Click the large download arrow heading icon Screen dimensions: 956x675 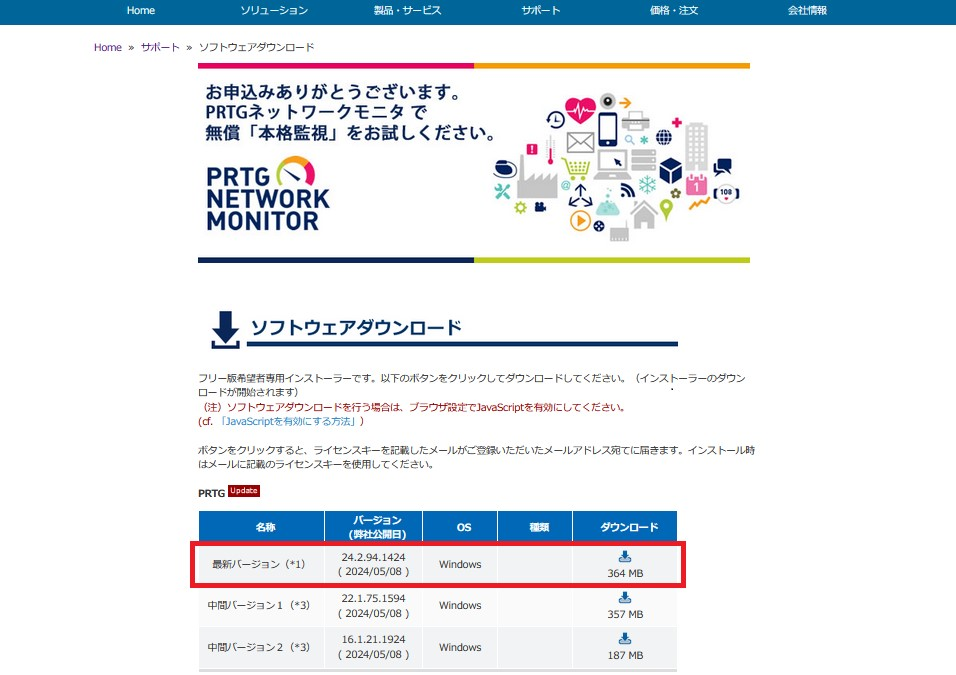225,330
